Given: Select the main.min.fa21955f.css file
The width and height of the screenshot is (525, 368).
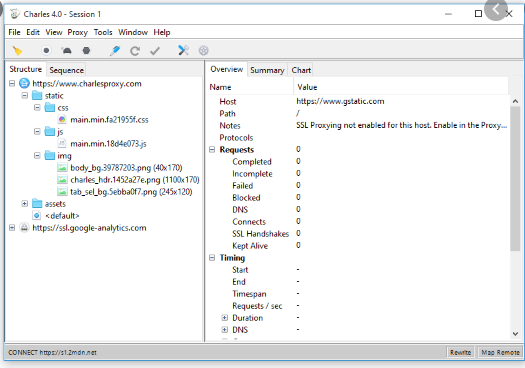Looking at the screenshot, I should pos(109,120).
